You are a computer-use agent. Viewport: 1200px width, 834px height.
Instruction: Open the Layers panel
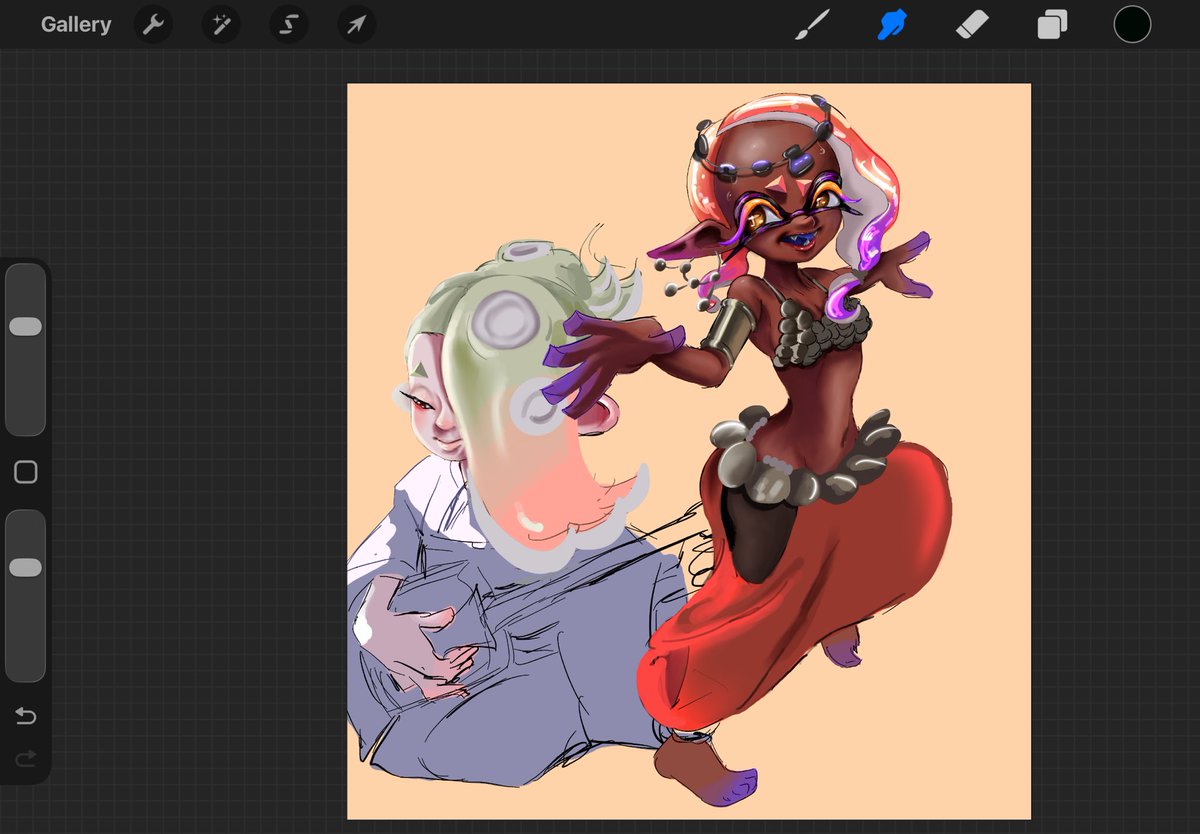coord(1052,25)
